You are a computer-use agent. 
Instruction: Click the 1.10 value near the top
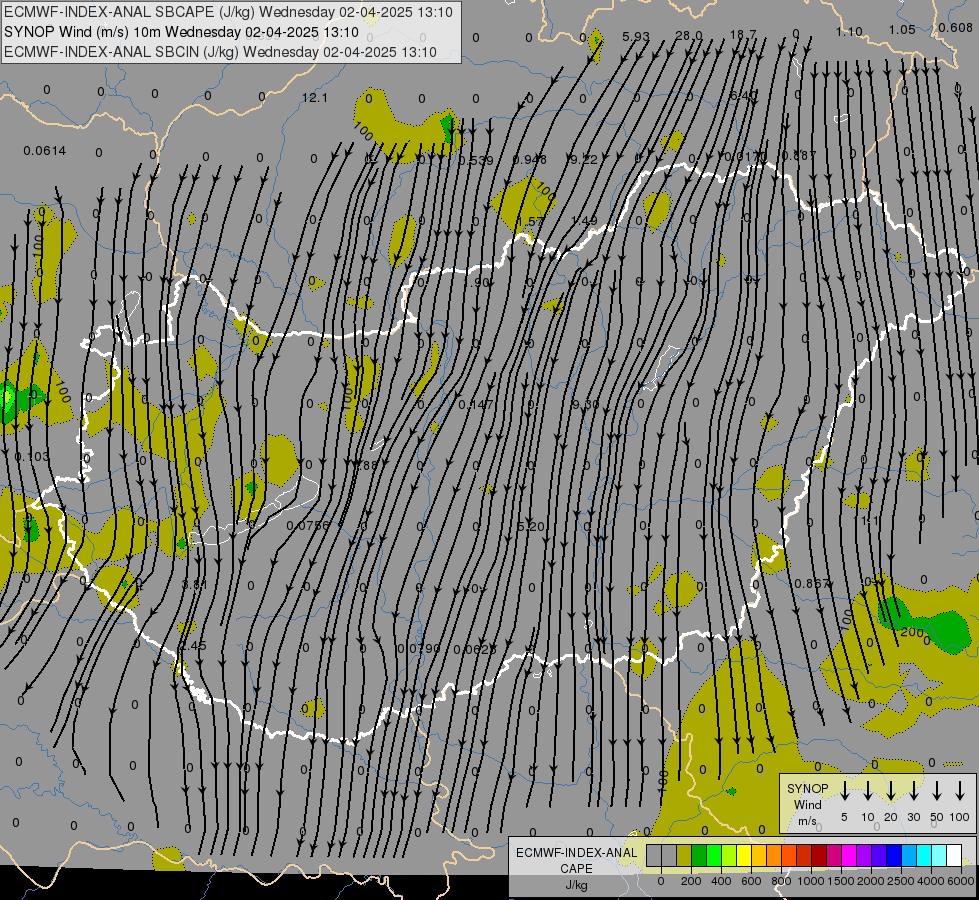point(849,32)
